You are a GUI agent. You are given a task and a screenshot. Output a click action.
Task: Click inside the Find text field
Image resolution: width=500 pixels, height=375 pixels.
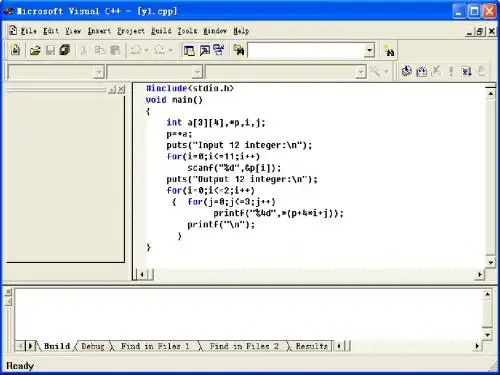[x=306, y=51]
